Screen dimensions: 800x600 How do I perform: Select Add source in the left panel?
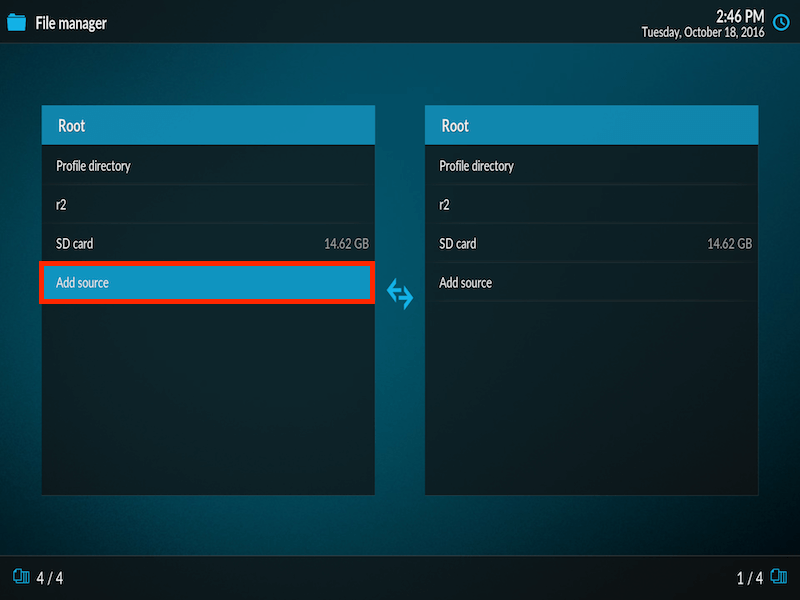[x=207, y=283]
